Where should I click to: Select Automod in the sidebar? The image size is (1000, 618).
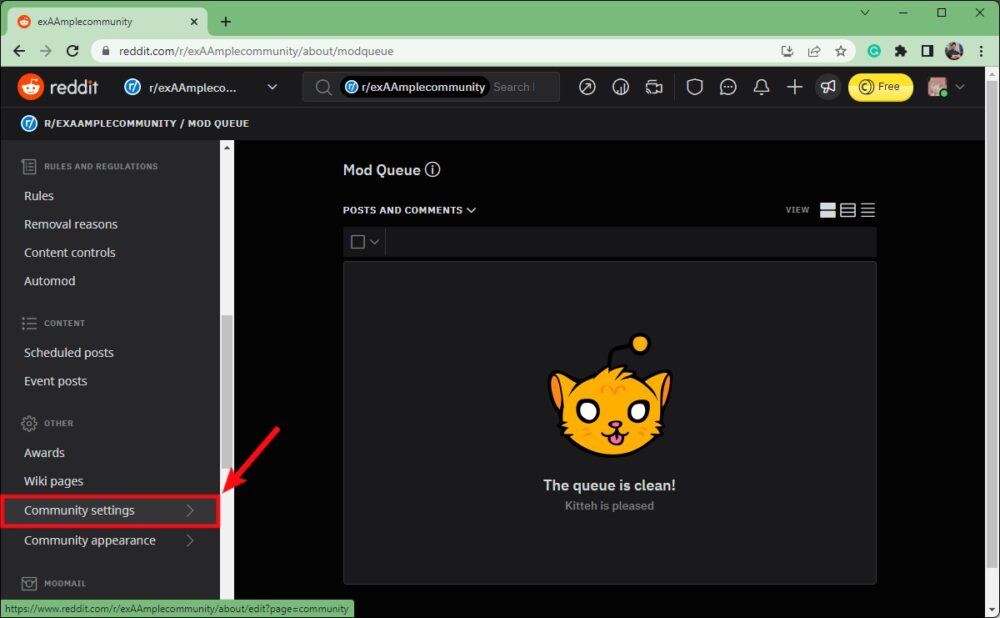click(50, 281)
